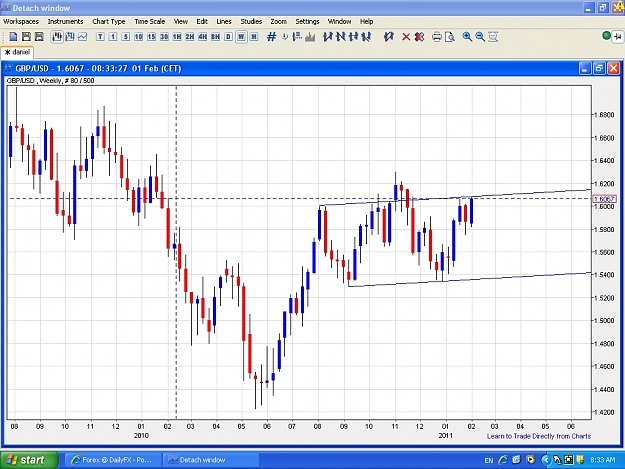Select the monthly (M) timeframe
This screenshot has height=469, width=625.
coord(254,37)
